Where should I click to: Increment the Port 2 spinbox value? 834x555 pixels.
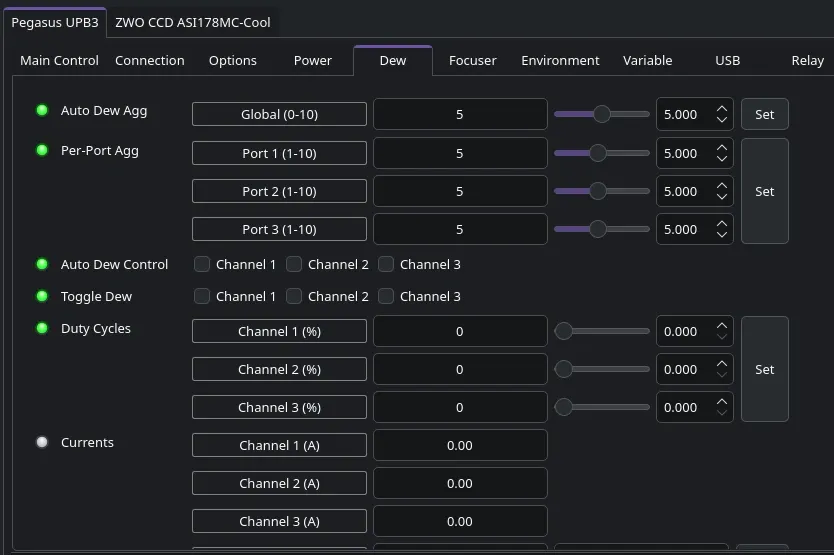(x=722, y=186)
